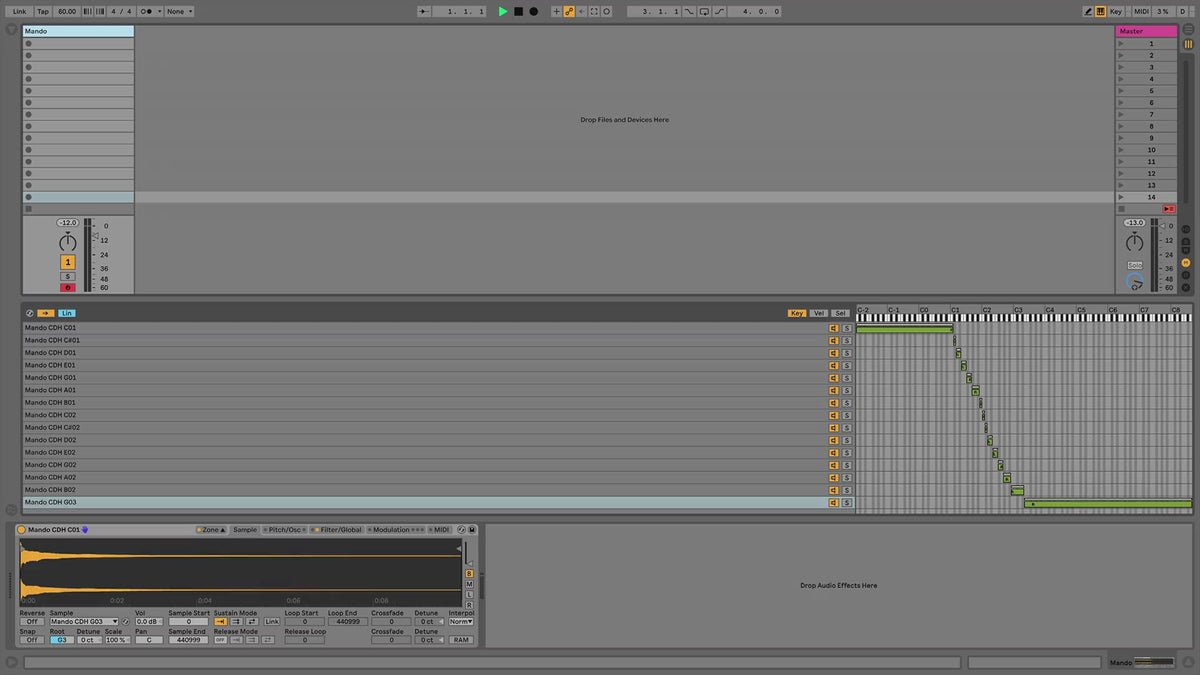Toggle the speaker icon for Mando CDH C01 zone
The width and height of the screenshot is (1200, 675).
pyautogui.click(x=833, y=328)
